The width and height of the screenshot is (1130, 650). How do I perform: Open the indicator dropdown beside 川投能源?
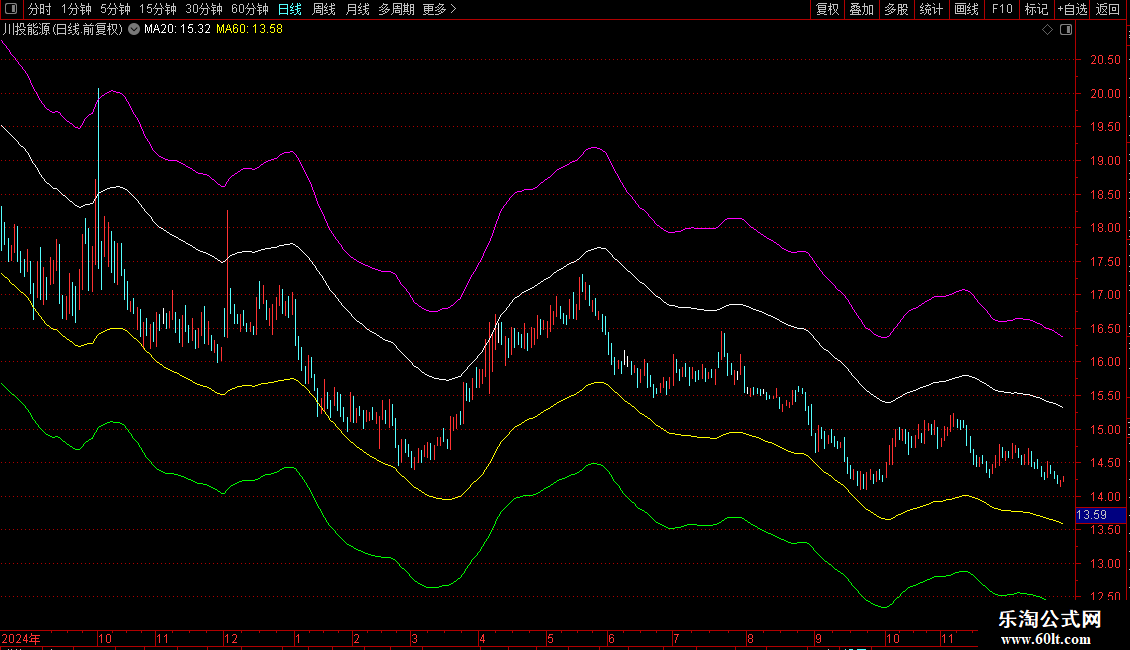134,30
